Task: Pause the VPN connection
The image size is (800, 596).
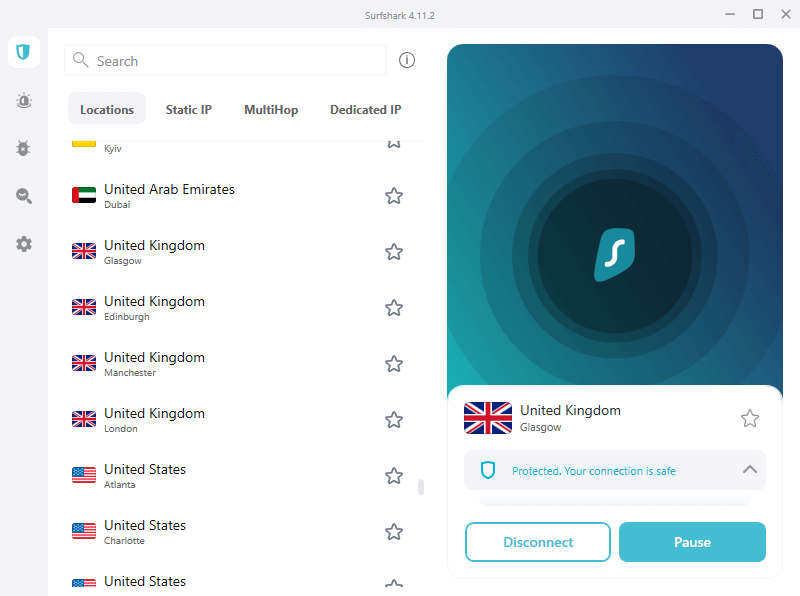Action: [x=692, y=542]
